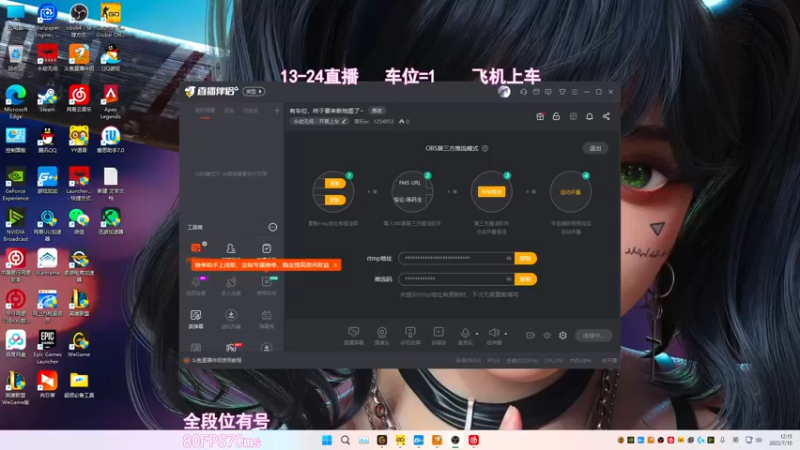Screen dimensions: 800x450
Task: Copy the stream code with the yellow button
Action: pyautogui.click(x=526, y=279)
